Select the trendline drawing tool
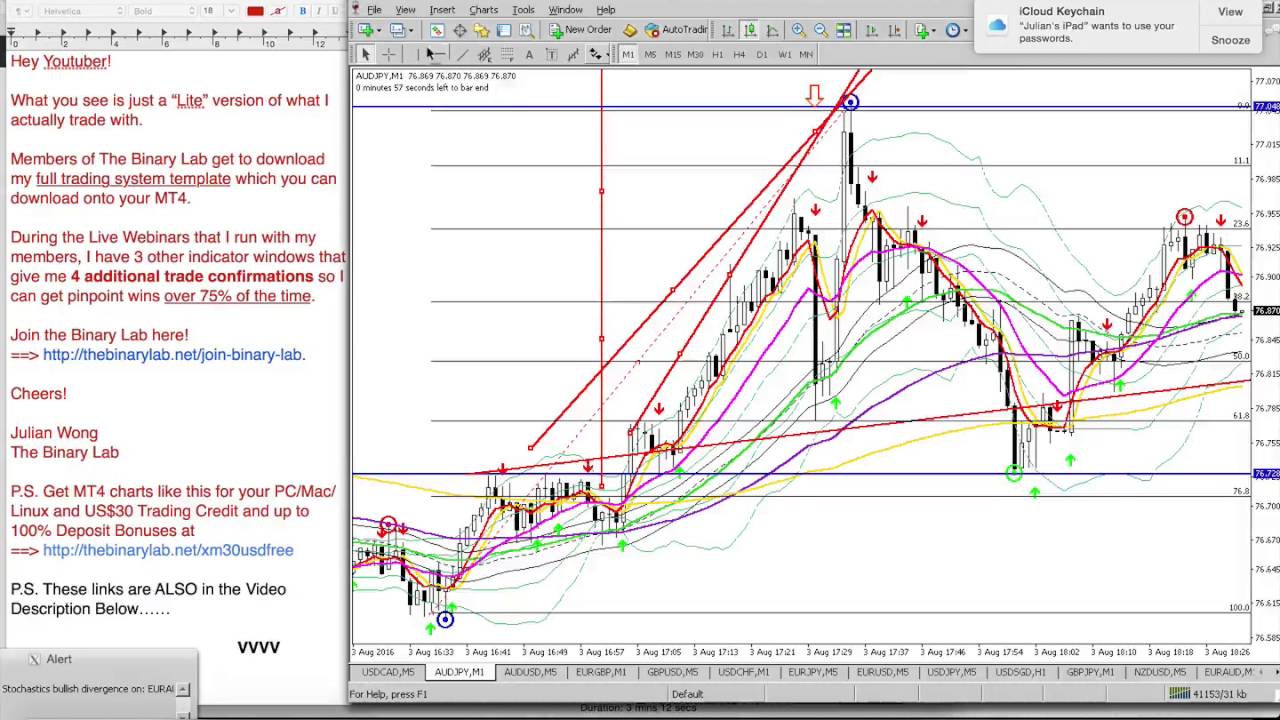1280x720 pixels. click(x=463, y=54)
